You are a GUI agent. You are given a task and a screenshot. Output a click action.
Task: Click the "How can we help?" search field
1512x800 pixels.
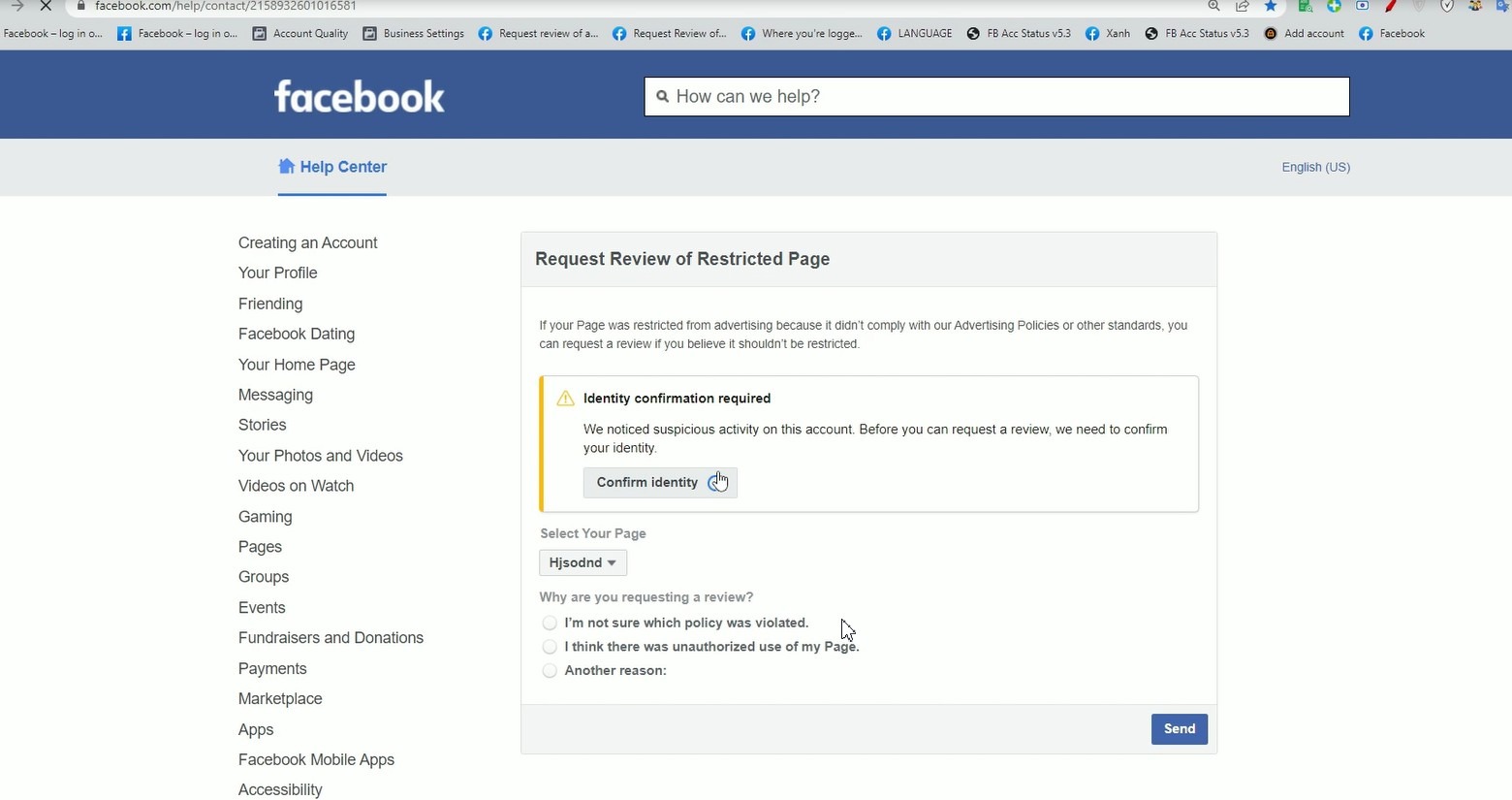coord(996,96)
